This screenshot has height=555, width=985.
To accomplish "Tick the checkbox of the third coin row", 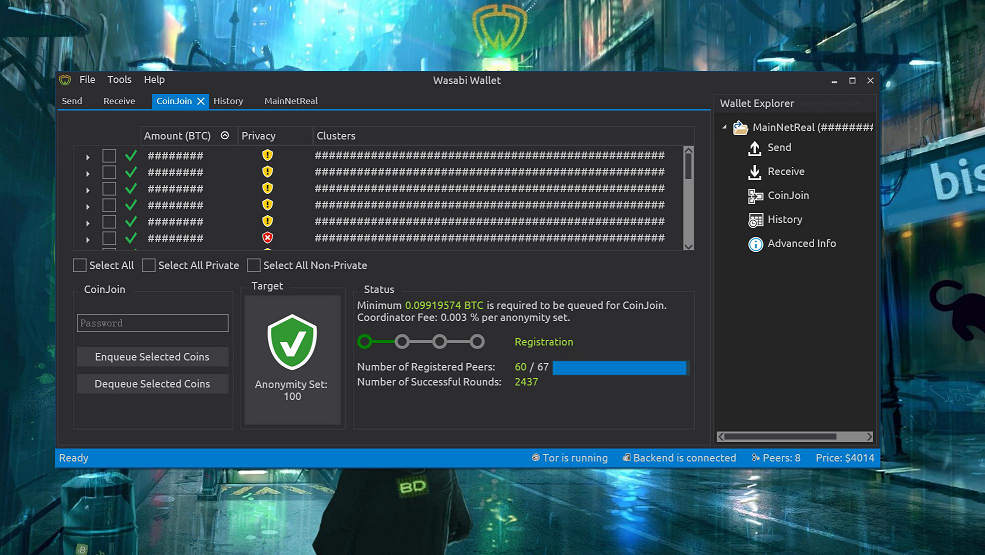I will point(109,189).
